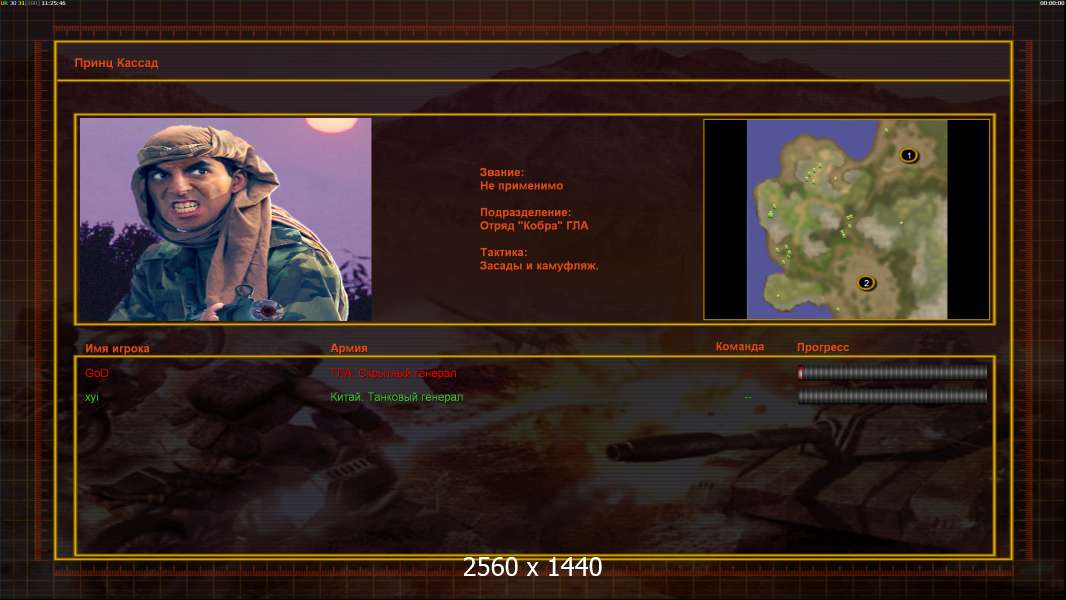Click the 'Звание:' label

pos(502,173)
